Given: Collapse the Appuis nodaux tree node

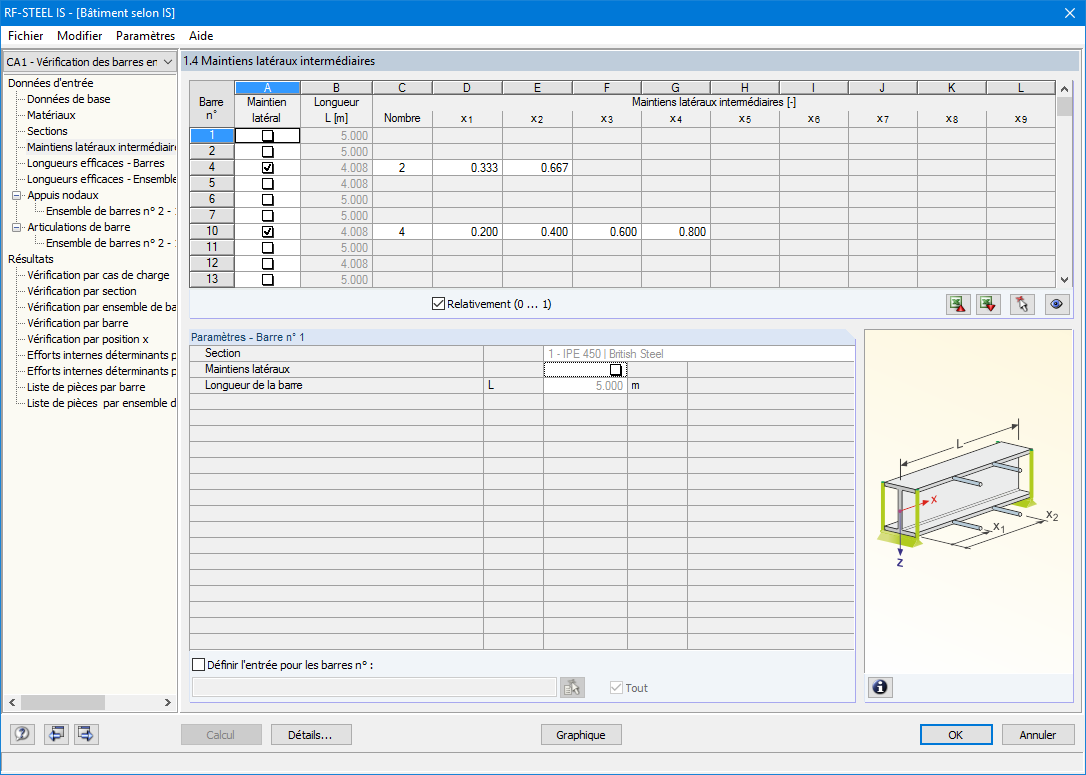Looking at the screenshot, I should pos(17,195).
